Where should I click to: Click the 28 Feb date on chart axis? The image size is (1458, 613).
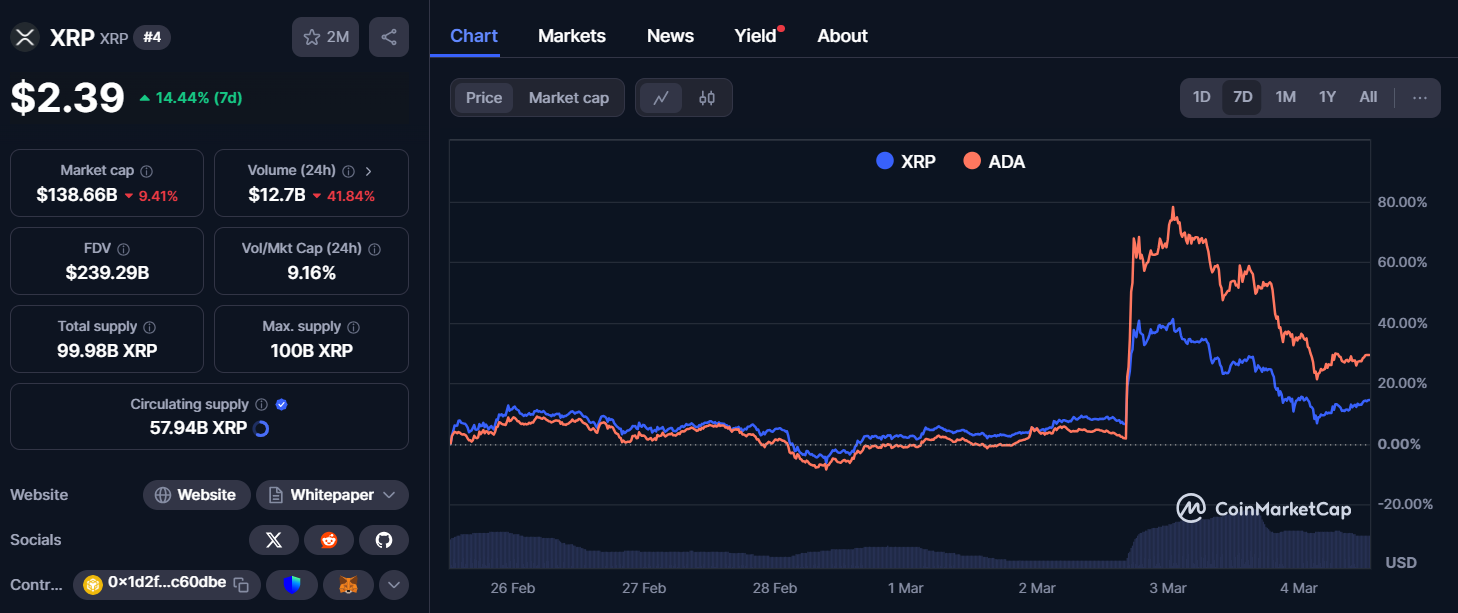tap(775, 588)
